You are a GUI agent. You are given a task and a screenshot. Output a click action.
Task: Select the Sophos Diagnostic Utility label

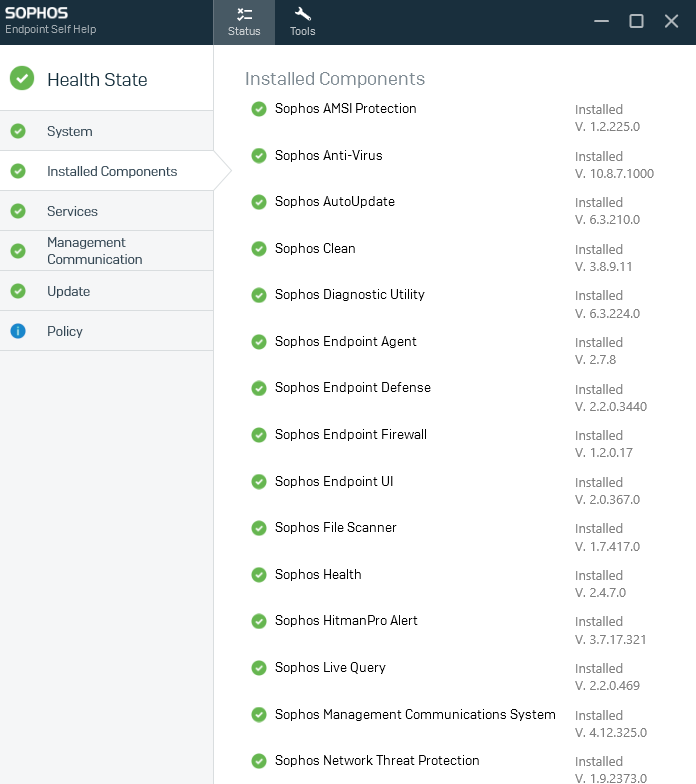(350, 294)
